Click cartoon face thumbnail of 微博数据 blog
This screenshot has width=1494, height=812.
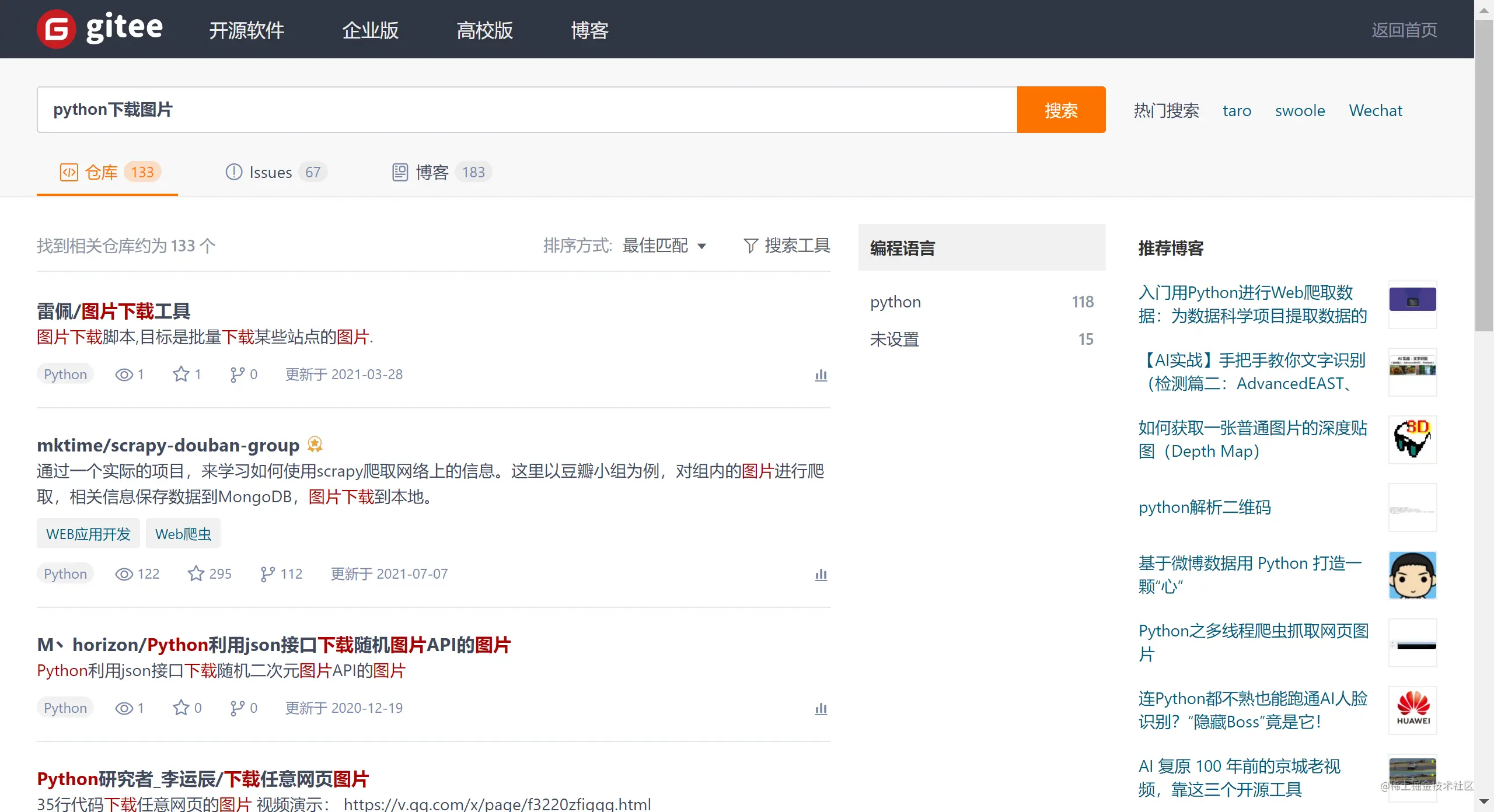pyautogui.click(x=1413, y=575)
